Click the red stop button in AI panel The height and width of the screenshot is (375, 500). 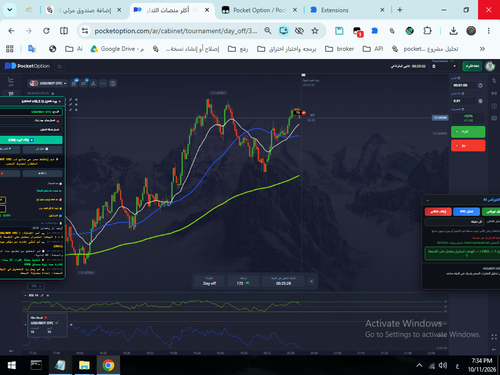[438, 211]
